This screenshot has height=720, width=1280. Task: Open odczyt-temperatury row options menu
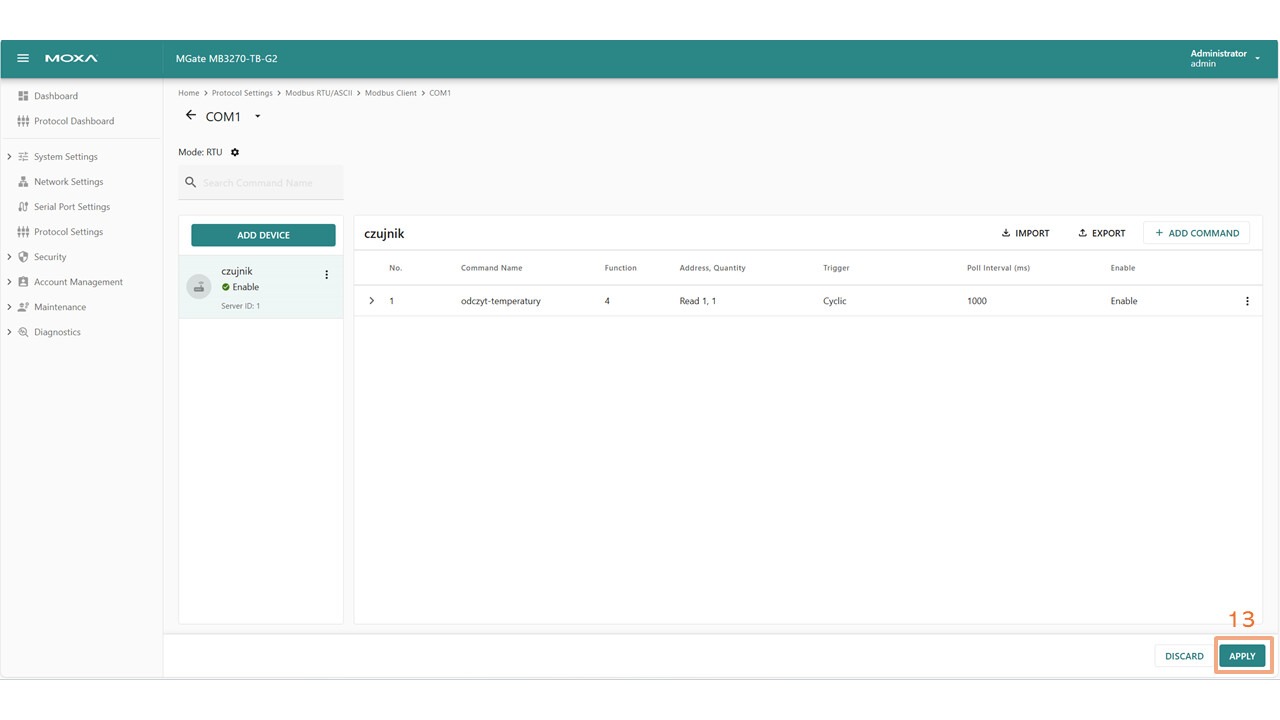(x=1246, y=301)
